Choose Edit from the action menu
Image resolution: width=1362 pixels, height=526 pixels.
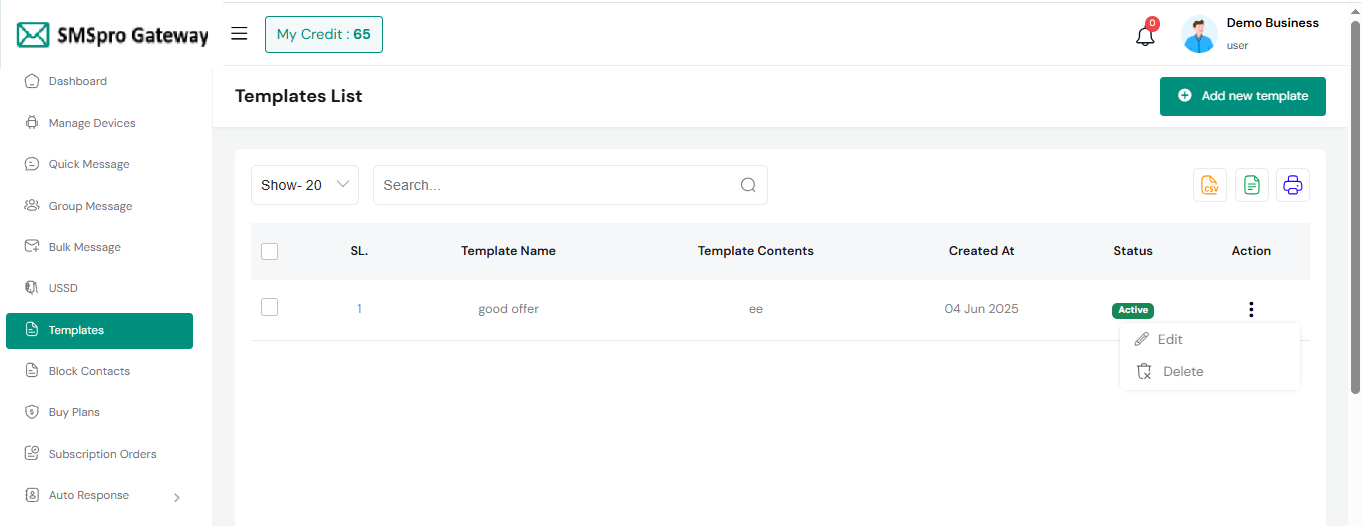coord(1169,340)
